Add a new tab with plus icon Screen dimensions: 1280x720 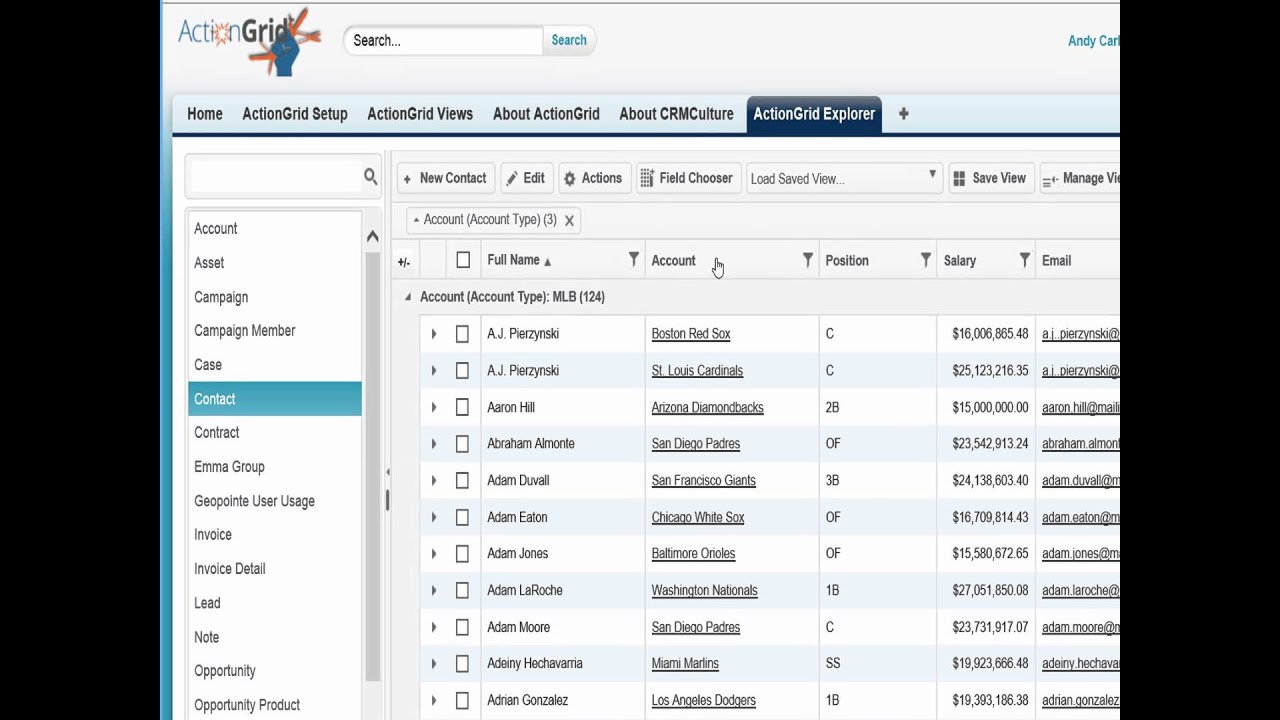[x=903, y=114]
